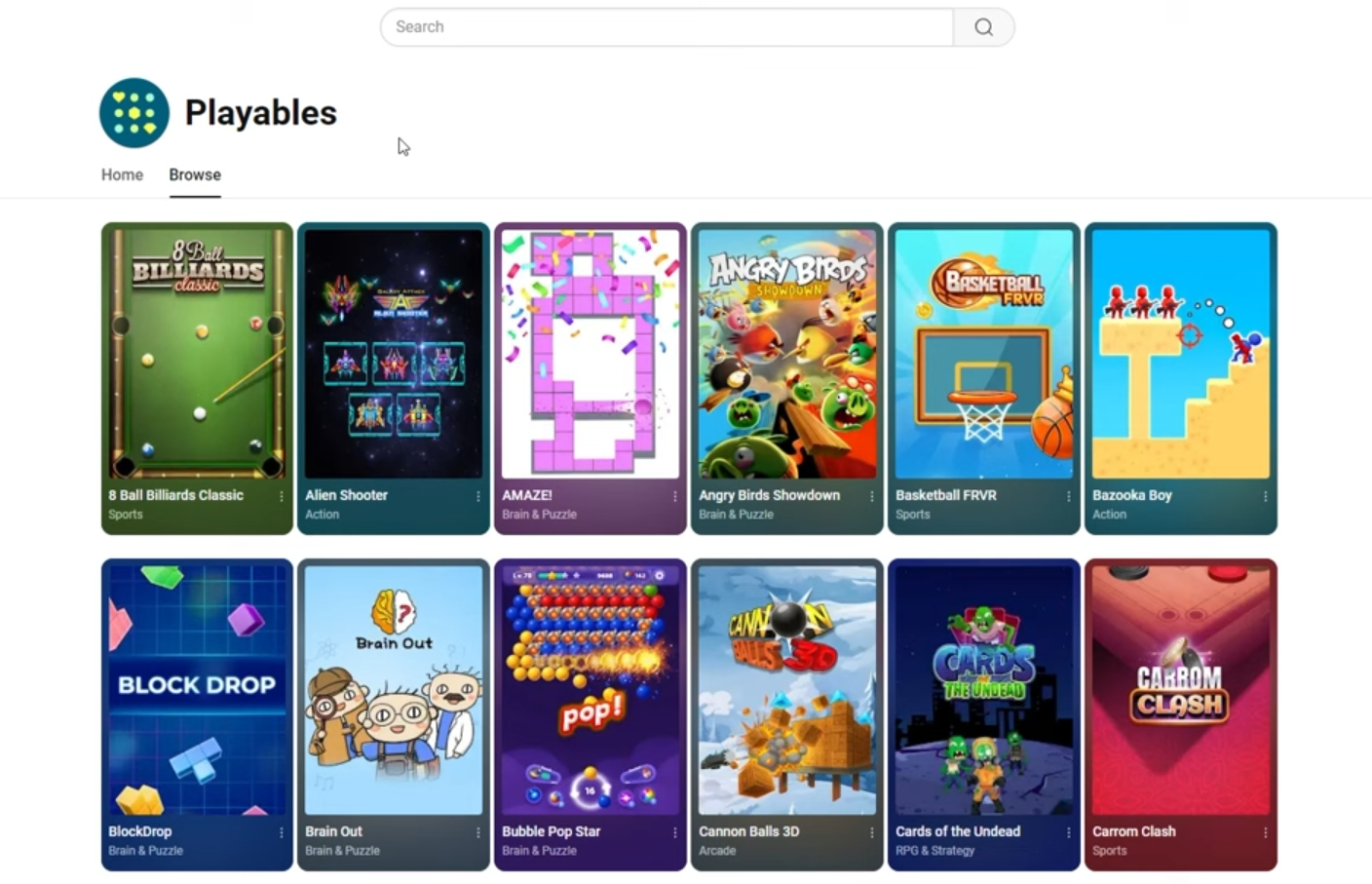Click the Bubble Pop Star title link

(x=551, y=831)
